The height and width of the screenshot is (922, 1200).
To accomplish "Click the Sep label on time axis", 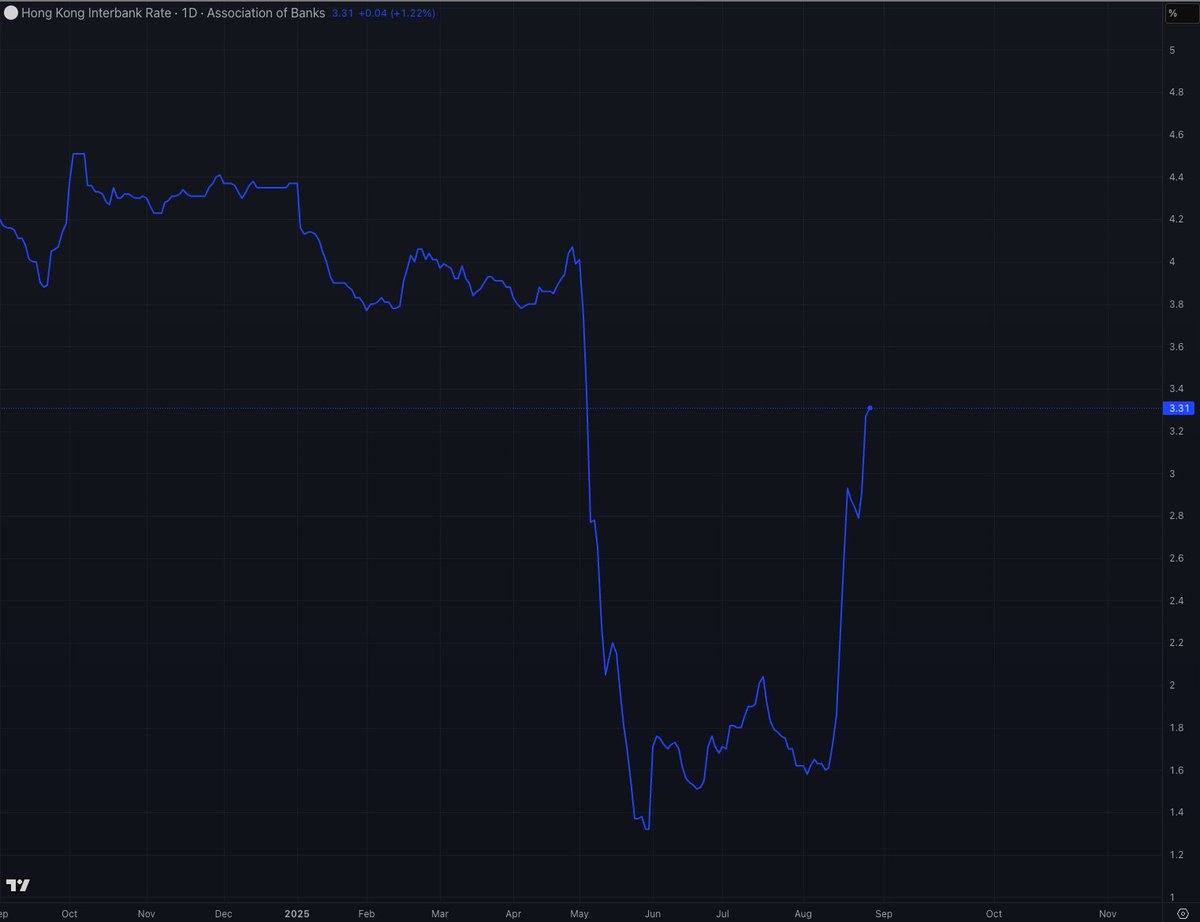I will click(883, 914).
